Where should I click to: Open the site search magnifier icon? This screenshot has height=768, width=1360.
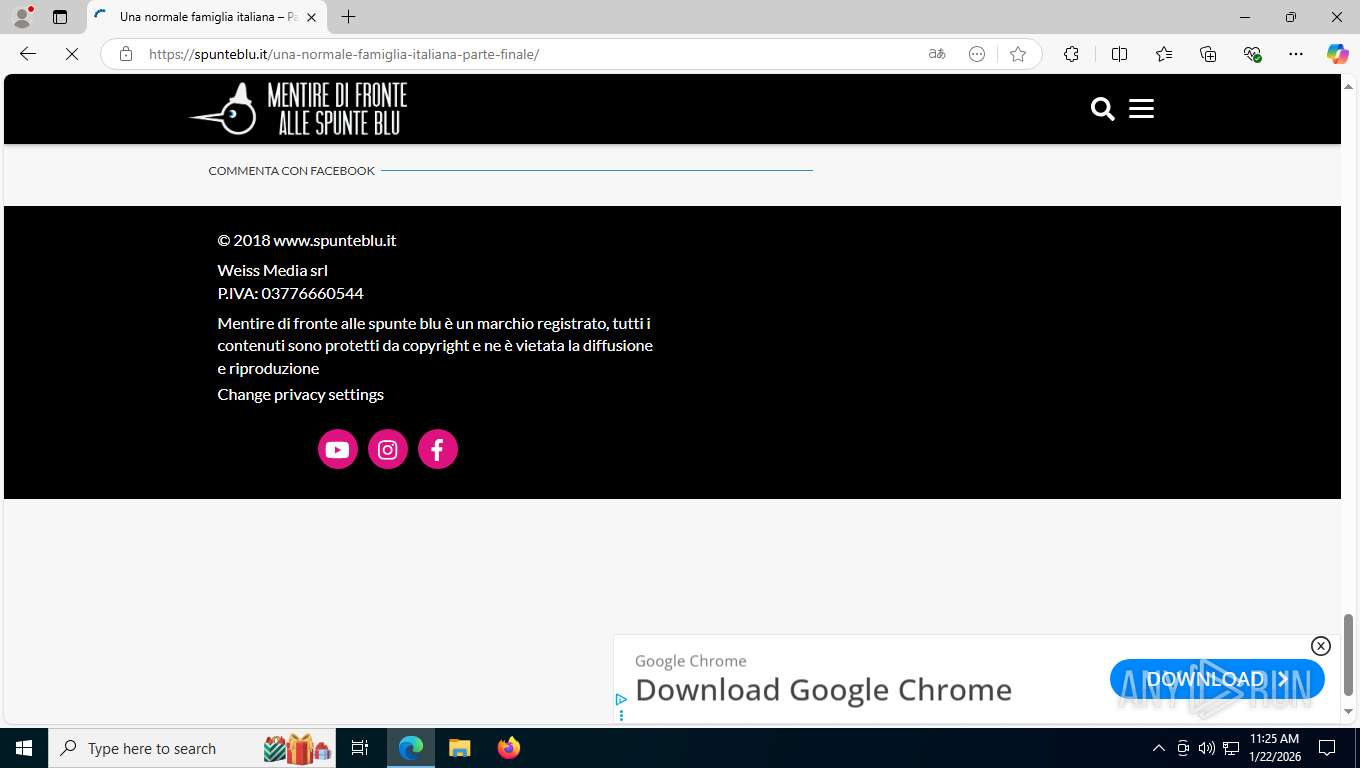pyautogui.click(x=1102, y=109)
